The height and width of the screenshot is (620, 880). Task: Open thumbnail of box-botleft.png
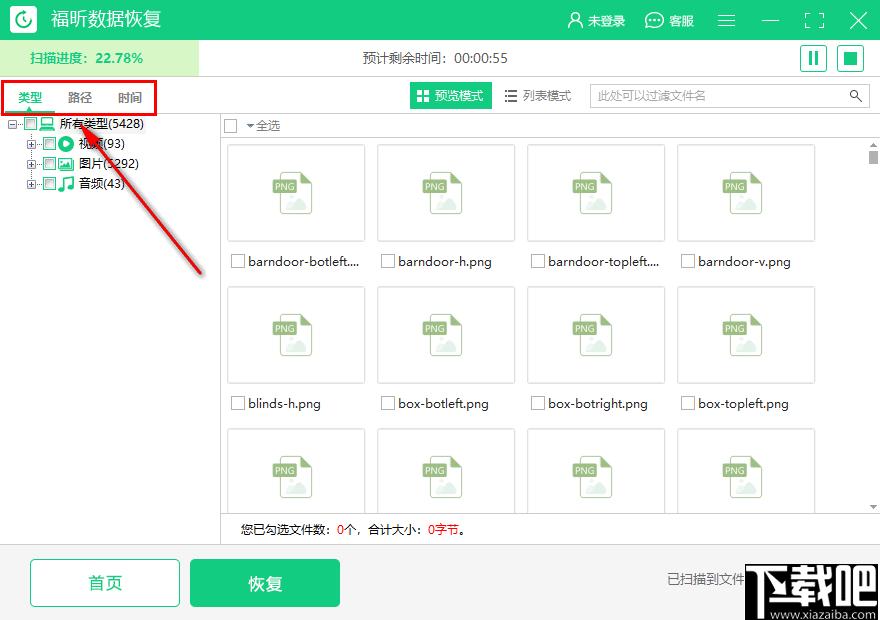(x=446, y=335)
